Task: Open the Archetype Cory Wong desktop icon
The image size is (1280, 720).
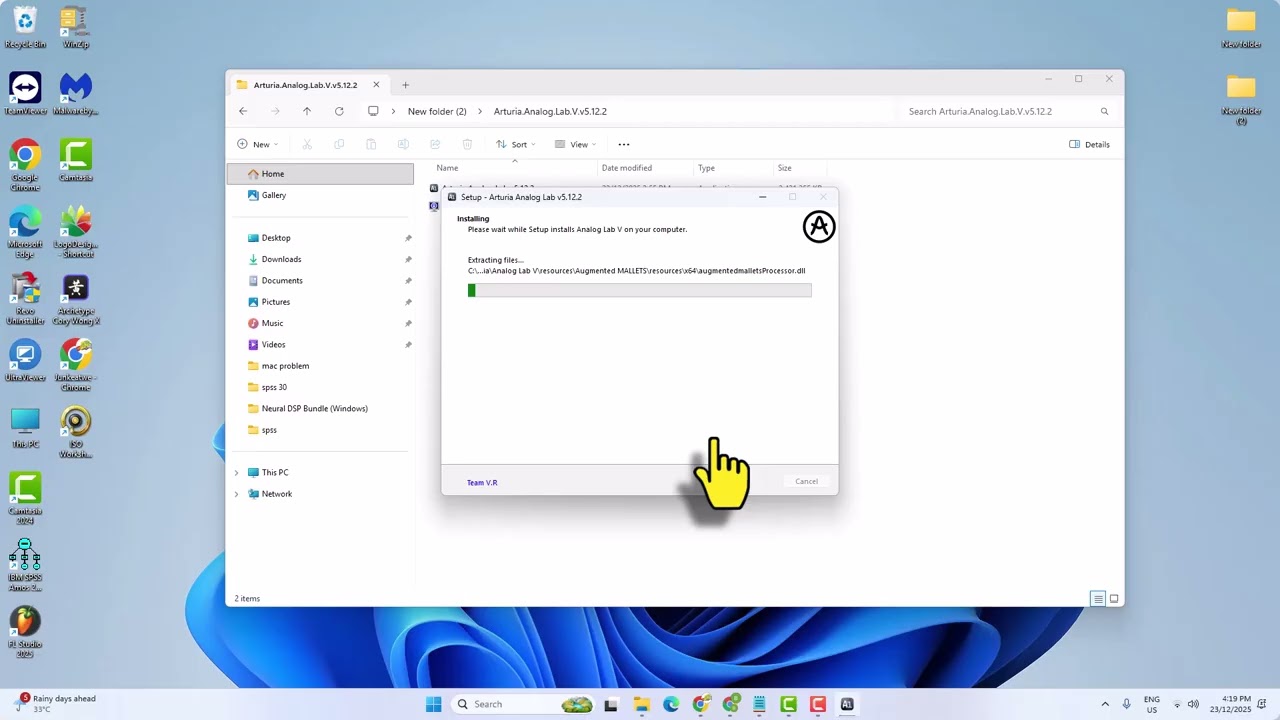Action: (x=75, y=299)
